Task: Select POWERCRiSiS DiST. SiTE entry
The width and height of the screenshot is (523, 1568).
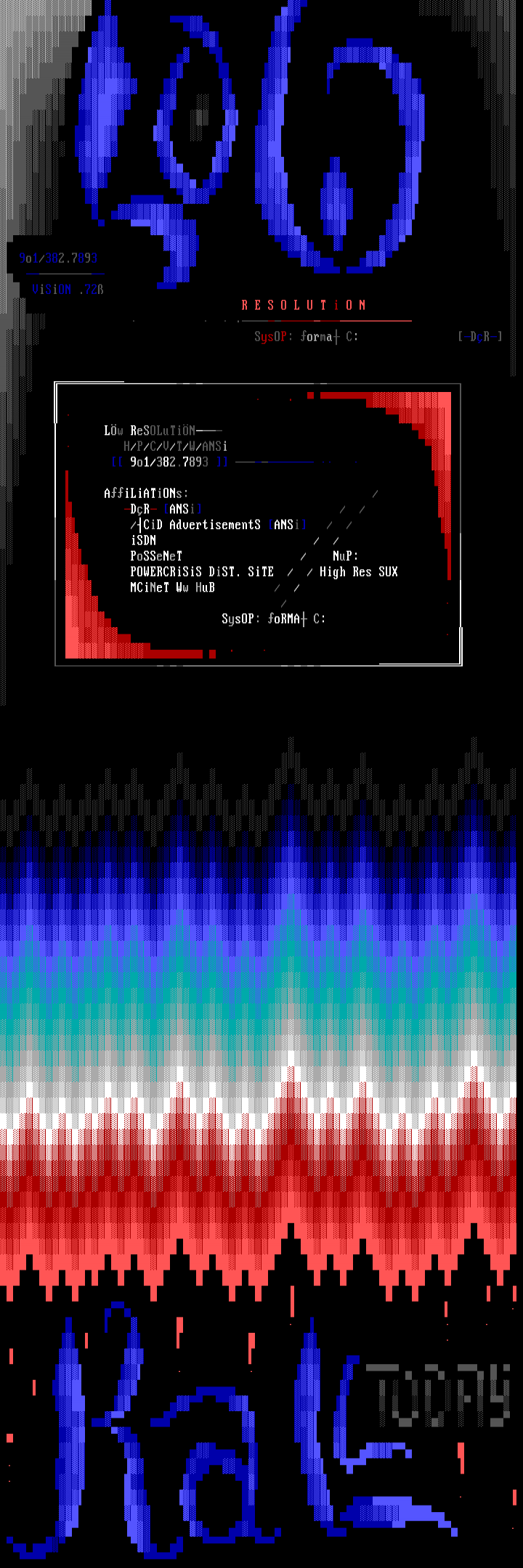Action: (x=202, y=572)
